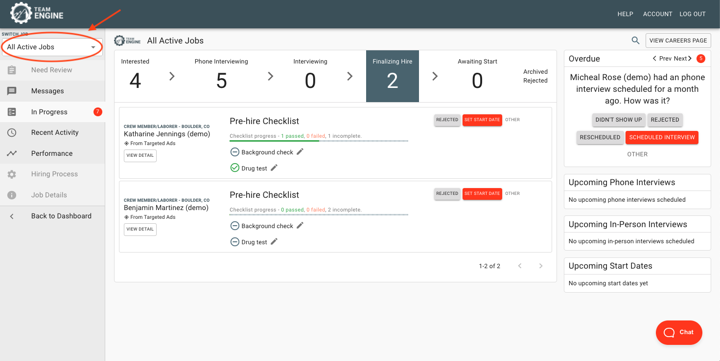Click the In Progress red notification badge

coord(97,112)
